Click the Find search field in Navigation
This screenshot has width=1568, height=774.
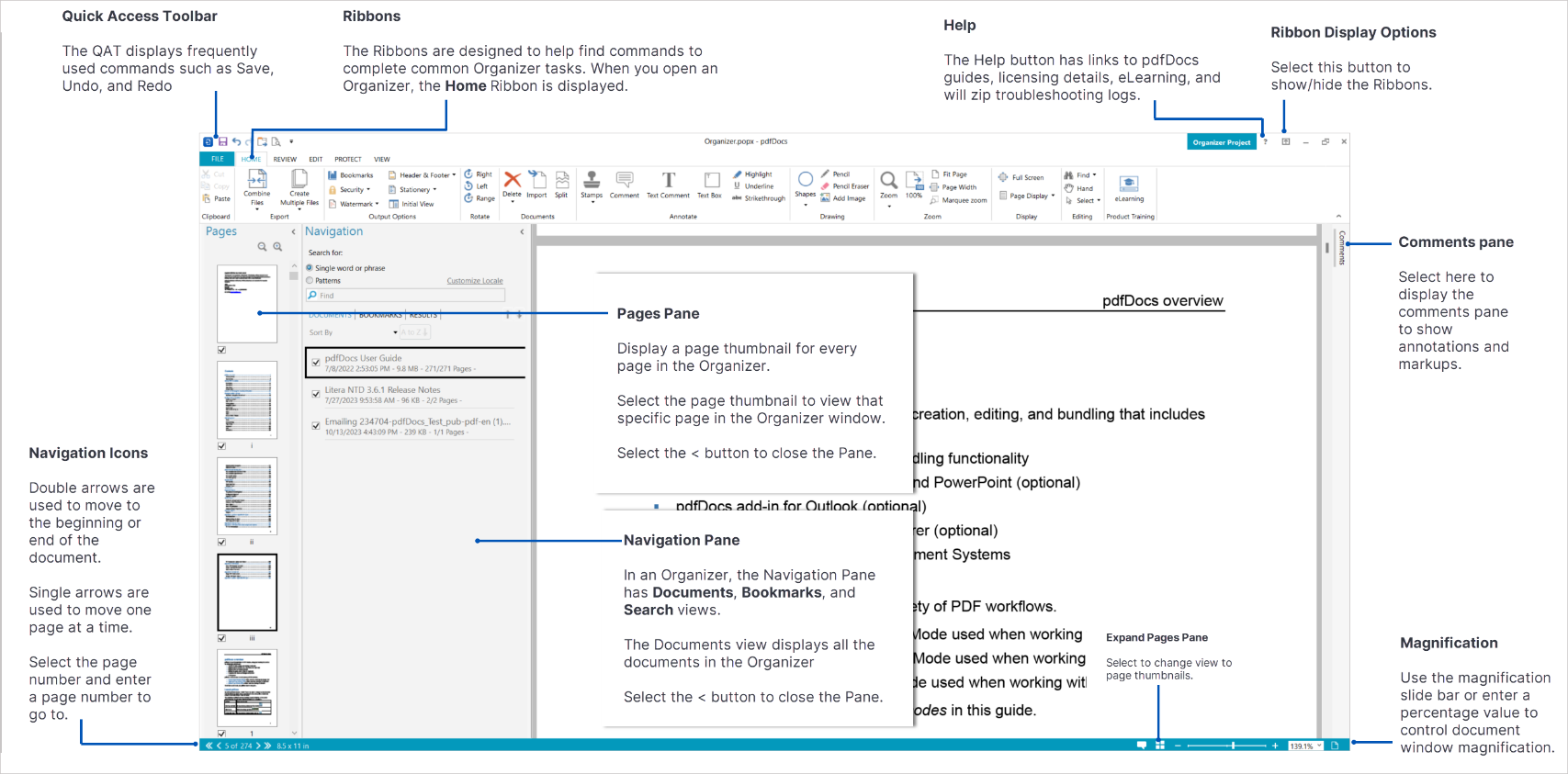405,296
